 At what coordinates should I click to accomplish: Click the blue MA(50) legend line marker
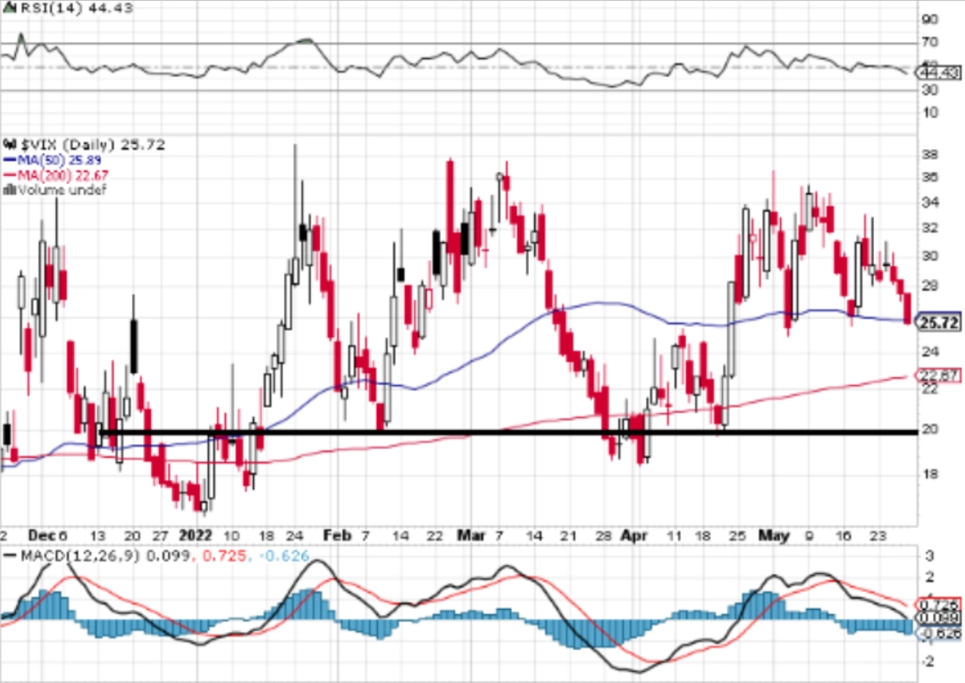point(9,160)
